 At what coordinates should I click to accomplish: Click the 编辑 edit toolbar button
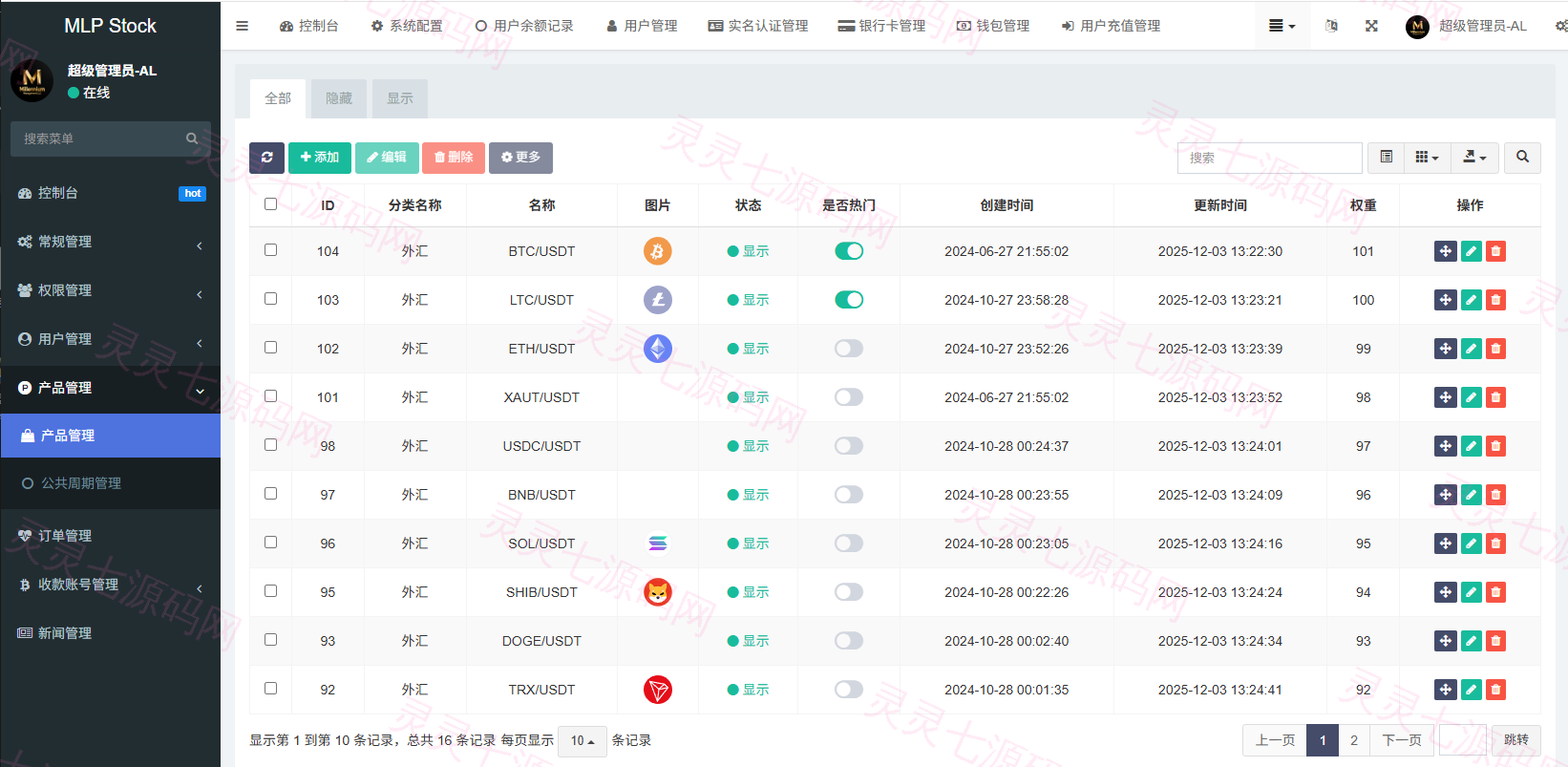387,158
